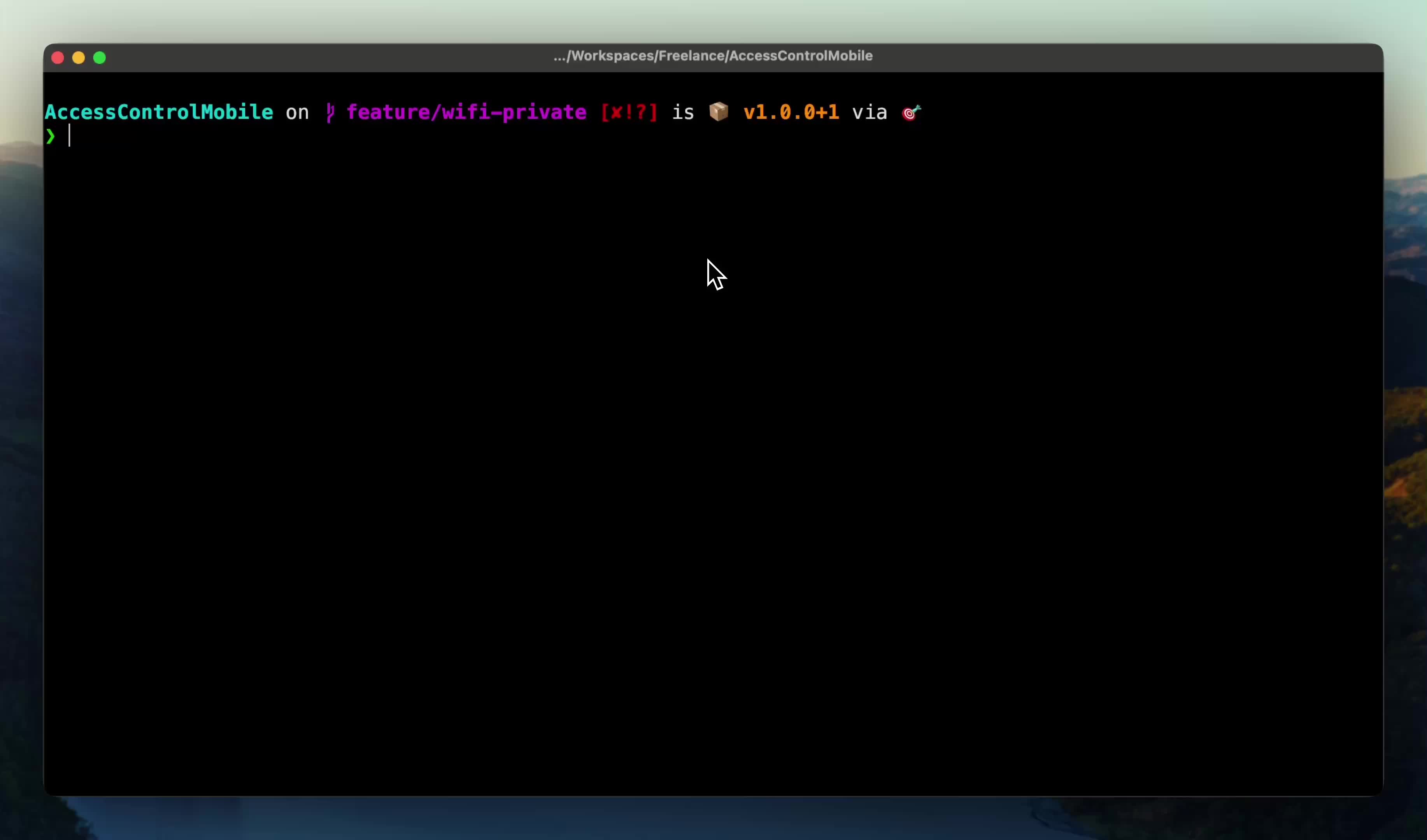Viewport: 1427px width, 840px height.
Task: Maximize the terminal with green button
Action: click(100, 58)
